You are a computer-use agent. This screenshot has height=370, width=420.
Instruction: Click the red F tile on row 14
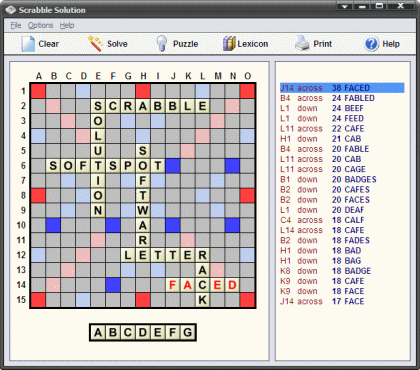pyautogui.click(x=173, y=285)
